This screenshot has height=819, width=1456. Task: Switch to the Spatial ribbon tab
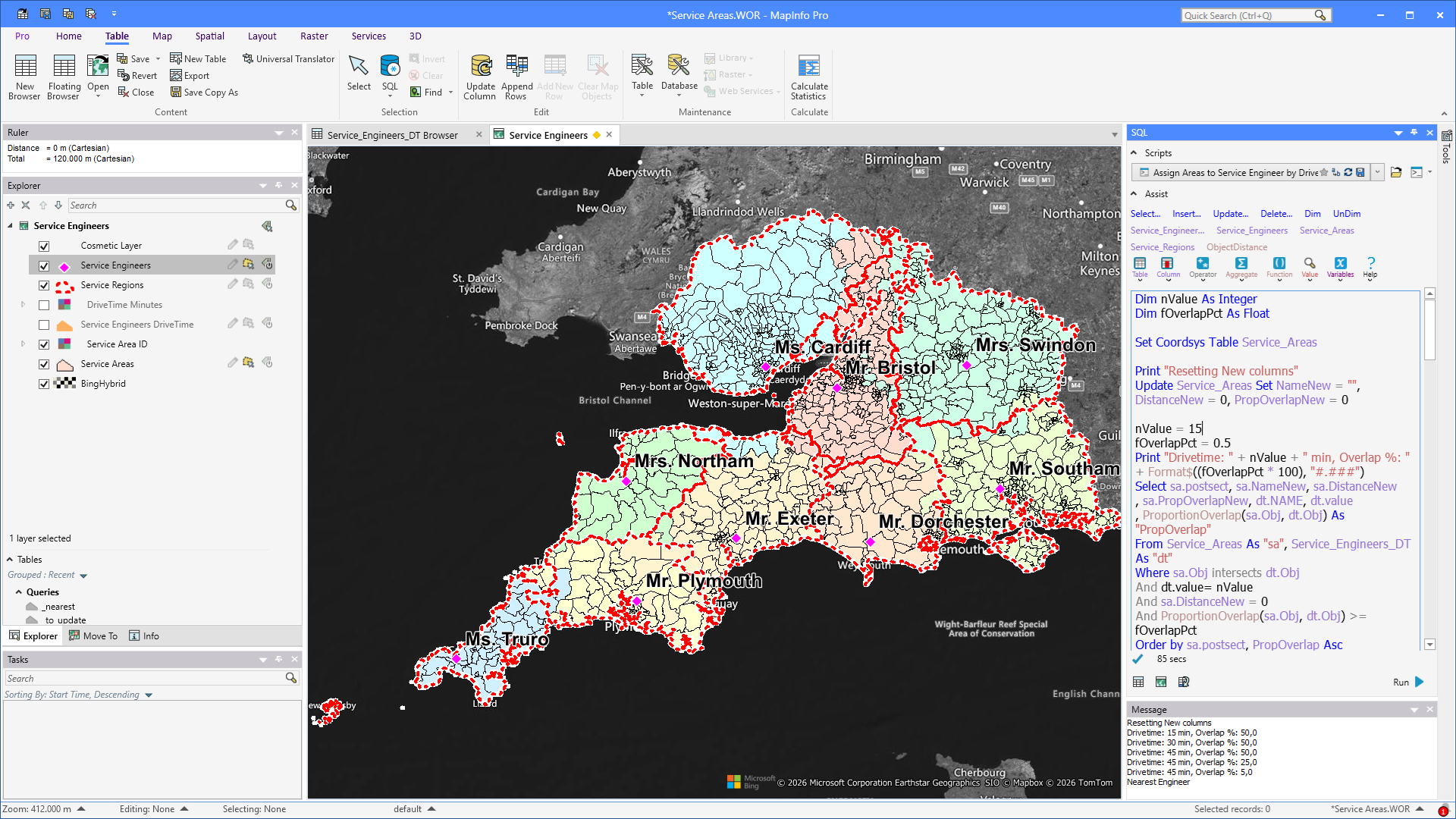[209, 36]
